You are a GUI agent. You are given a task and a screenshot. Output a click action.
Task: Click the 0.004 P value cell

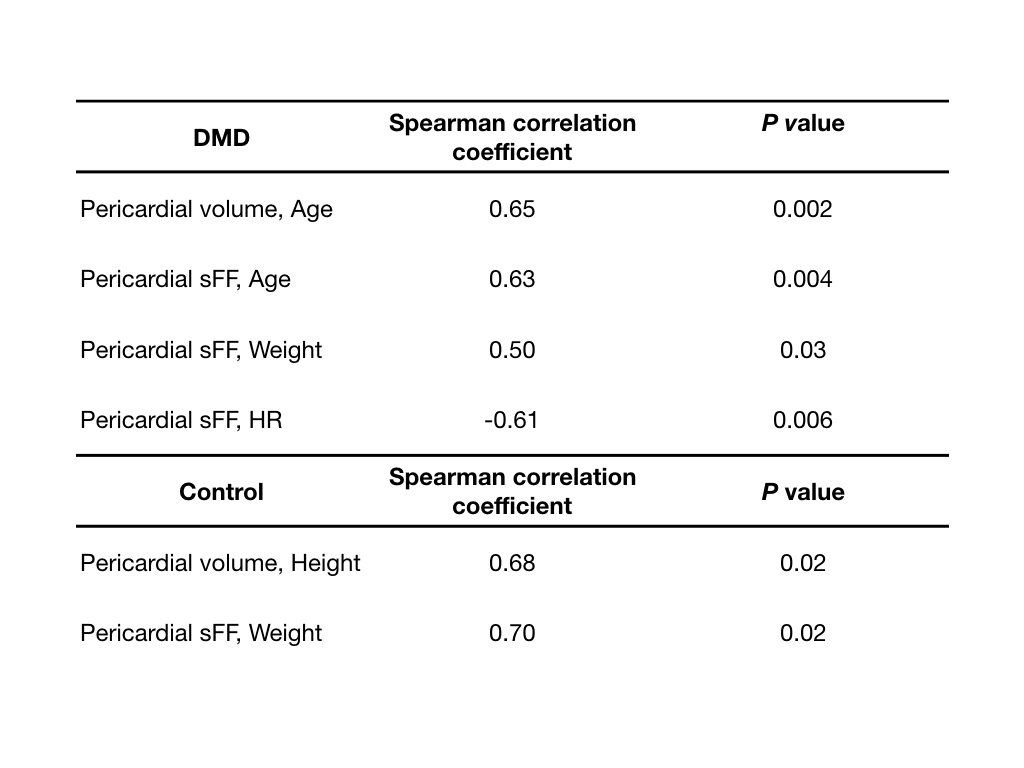click(x=803, y=279)
